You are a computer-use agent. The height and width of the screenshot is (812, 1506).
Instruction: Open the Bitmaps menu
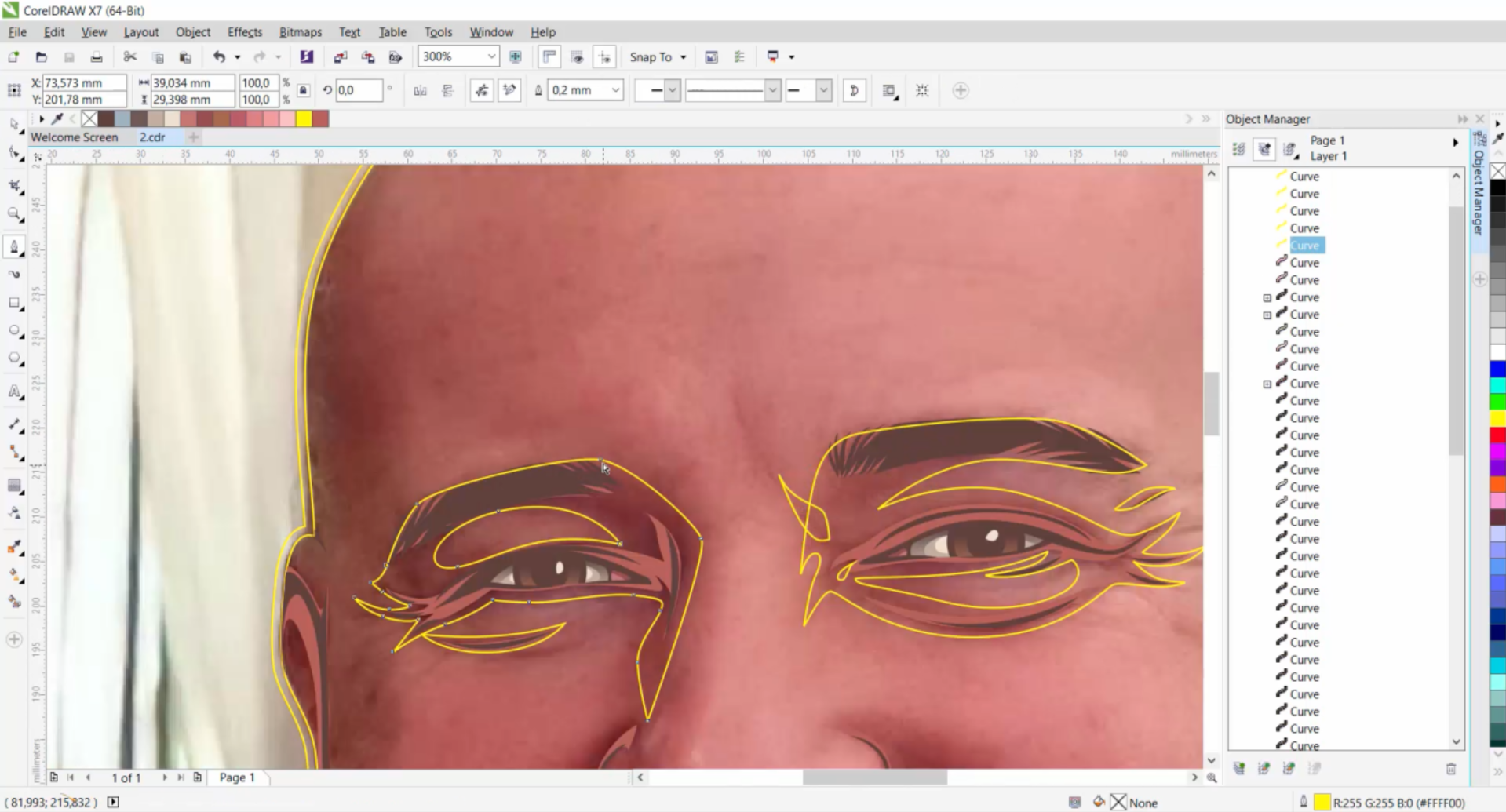click(x=301, y=32)
